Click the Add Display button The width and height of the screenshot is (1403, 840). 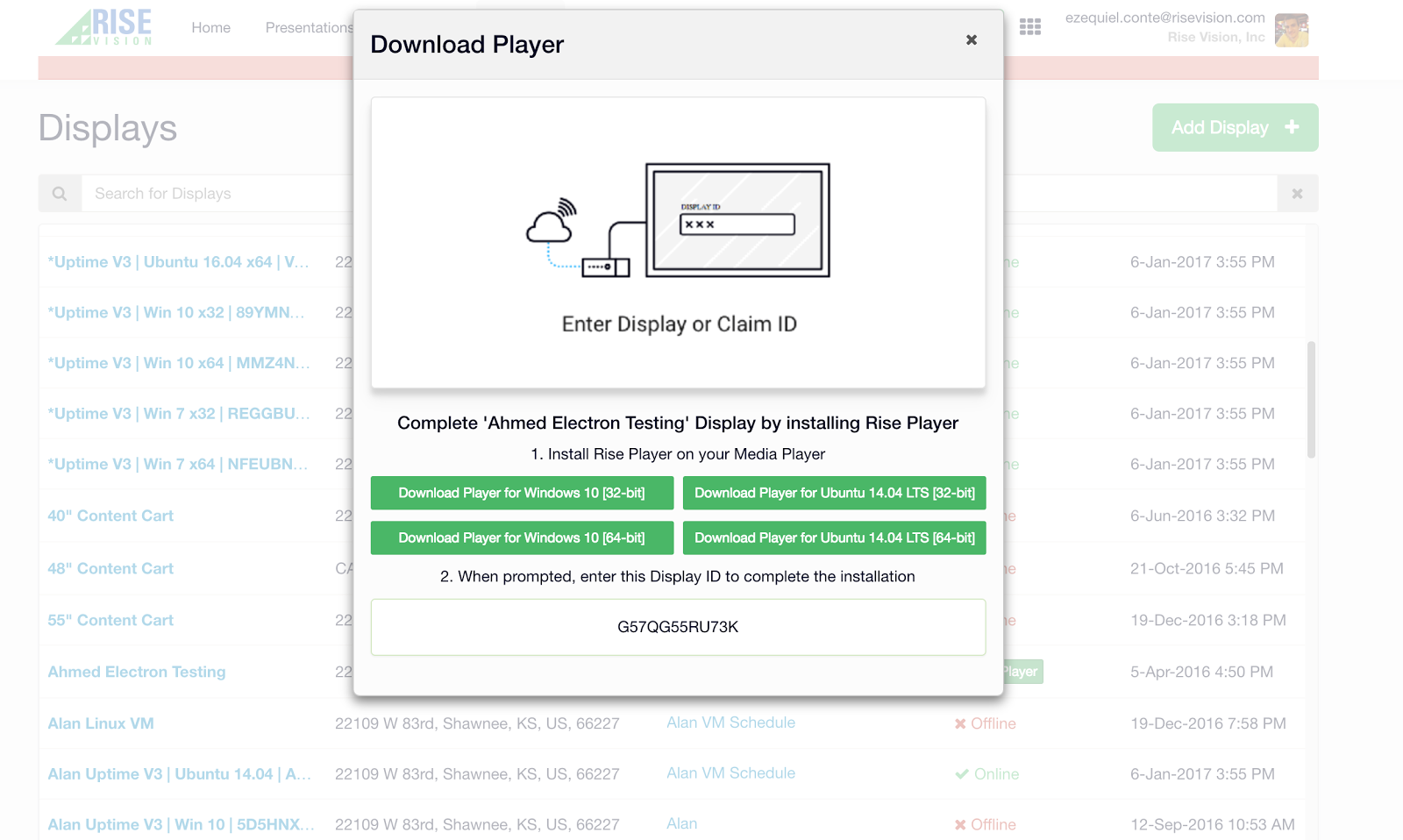[x=1235, y=127]
